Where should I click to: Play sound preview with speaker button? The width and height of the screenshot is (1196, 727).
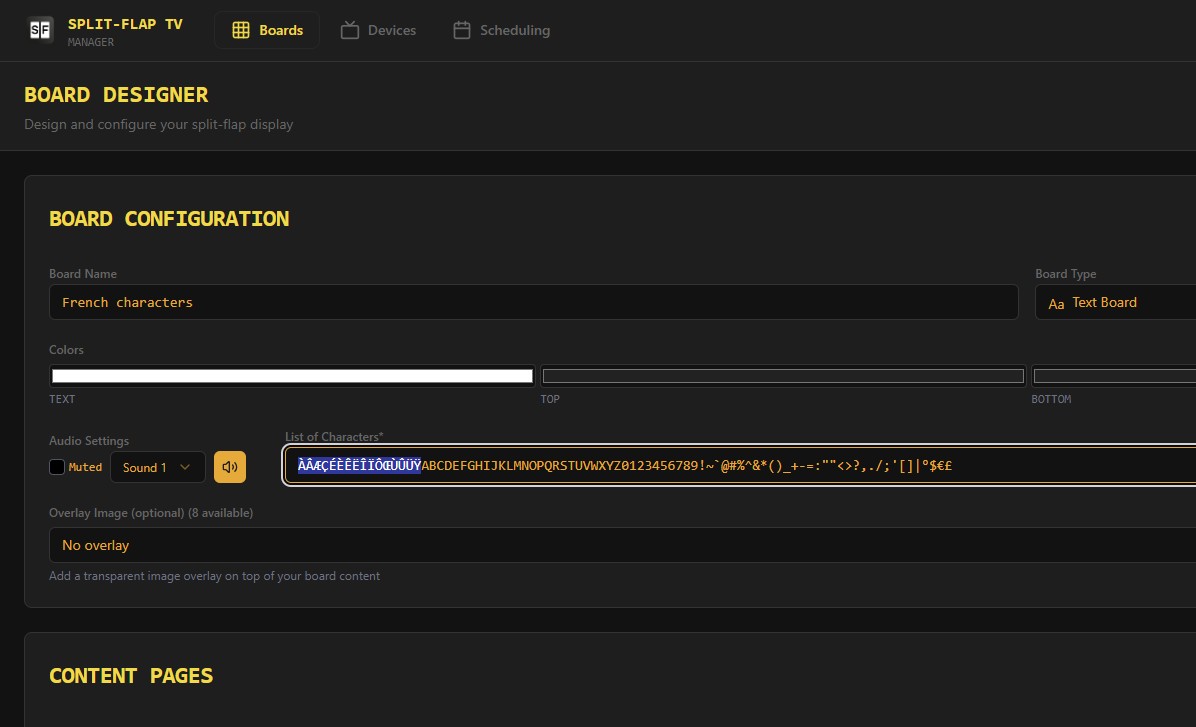tap(230, 467)
